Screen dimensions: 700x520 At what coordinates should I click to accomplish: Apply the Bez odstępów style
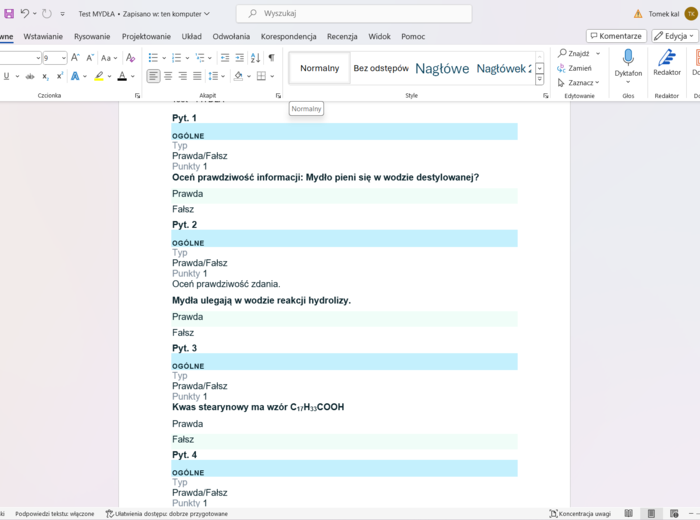[x=381, y=68]
